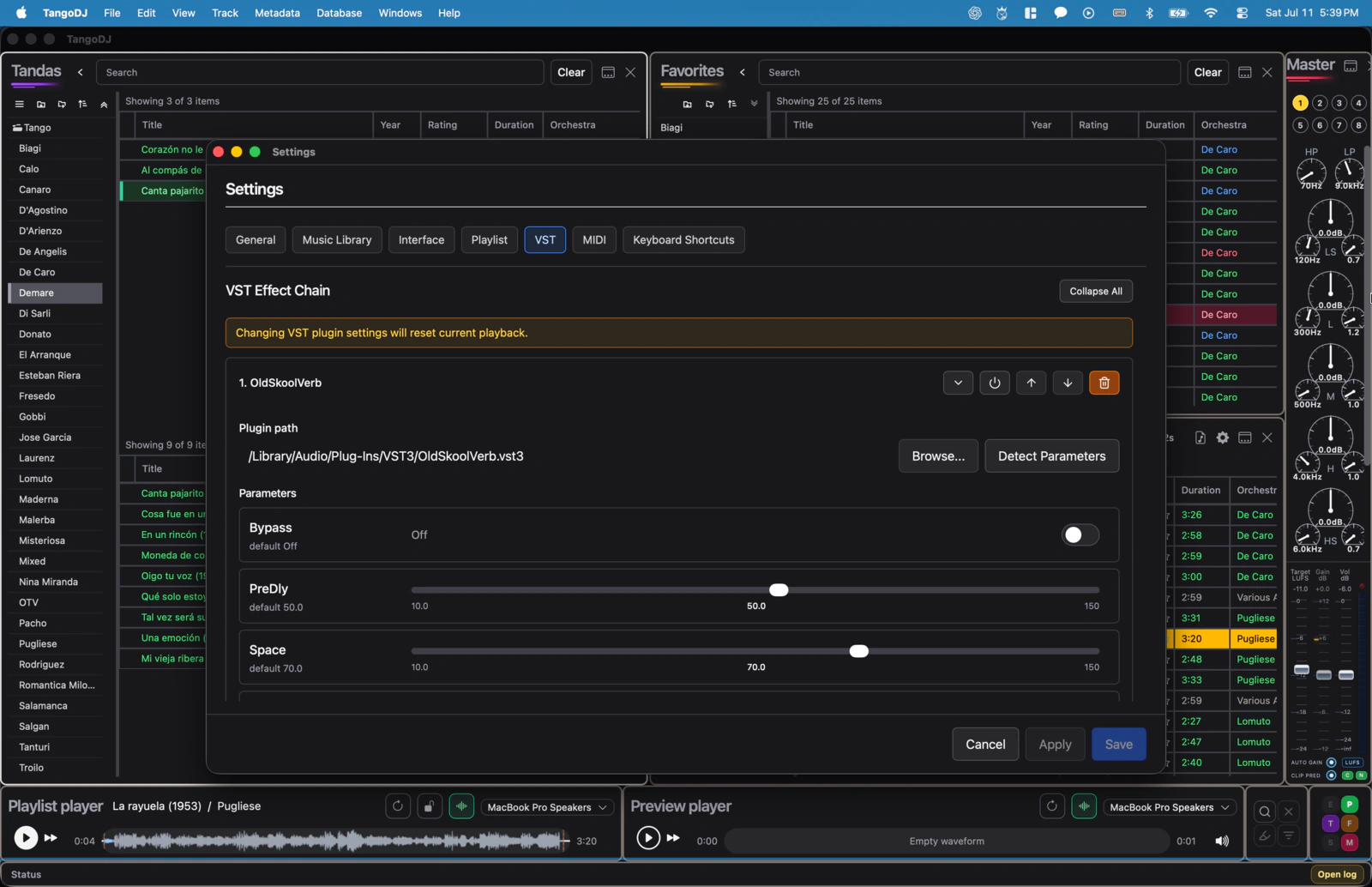The image size is (1372, 887).
Task: Click Preview player volume speaker icon
Action: 1222,841
